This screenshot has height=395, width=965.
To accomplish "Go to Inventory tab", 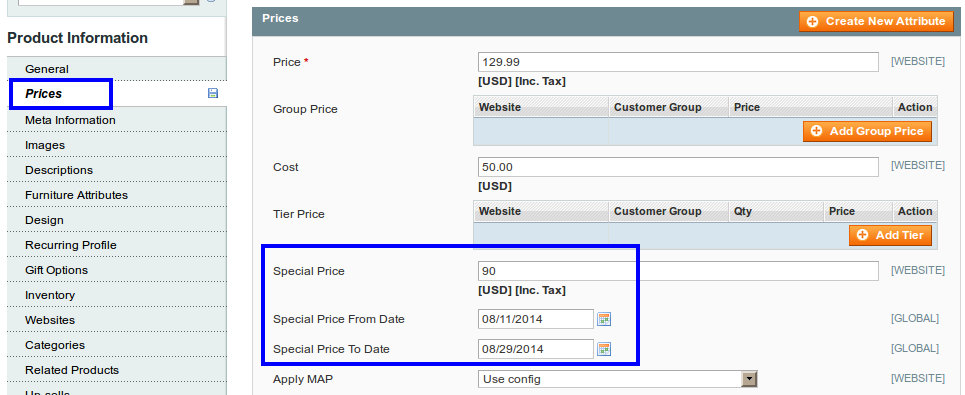I will (117, 295).
